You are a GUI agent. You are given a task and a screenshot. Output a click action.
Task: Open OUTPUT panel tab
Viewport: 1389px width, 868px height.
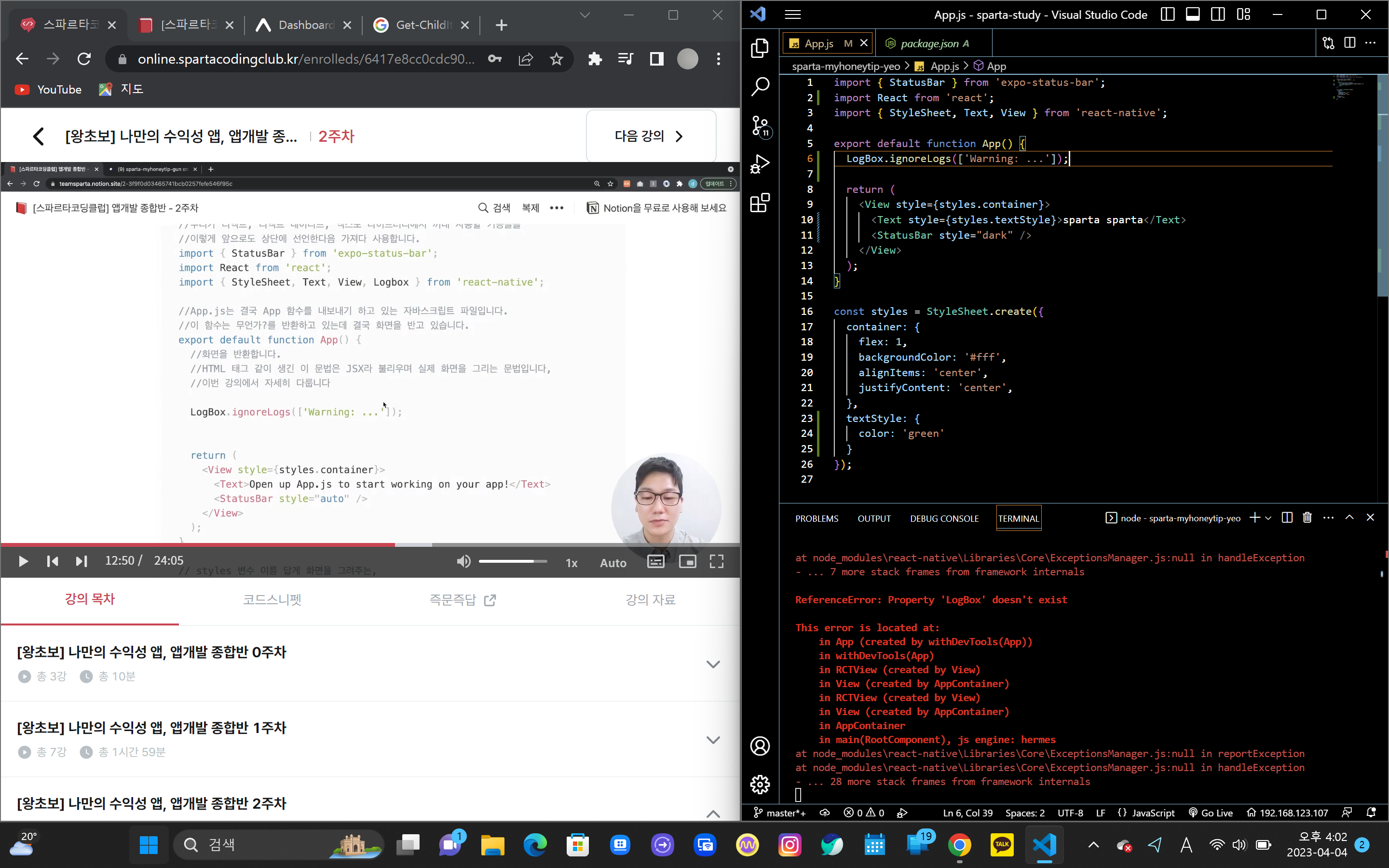874,518
